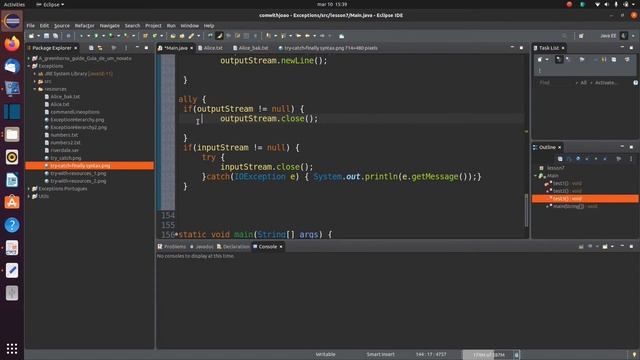640x360 pixels.
Task: Click the green Run toolbar button
Action: (96, 36)
